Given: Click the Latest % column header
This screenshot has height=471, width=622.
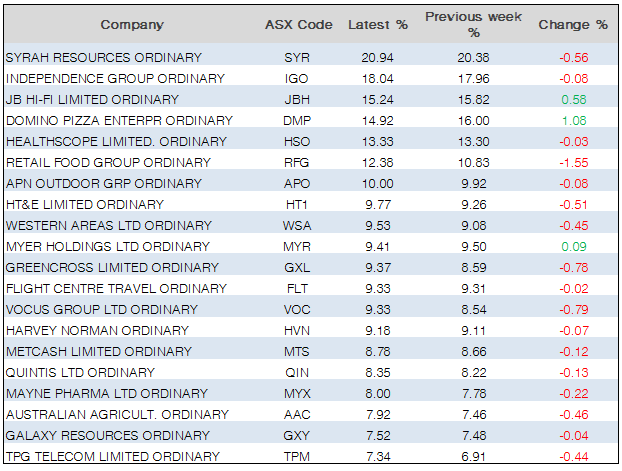Looking at the screenshot, I should click(x=376, y=25).
